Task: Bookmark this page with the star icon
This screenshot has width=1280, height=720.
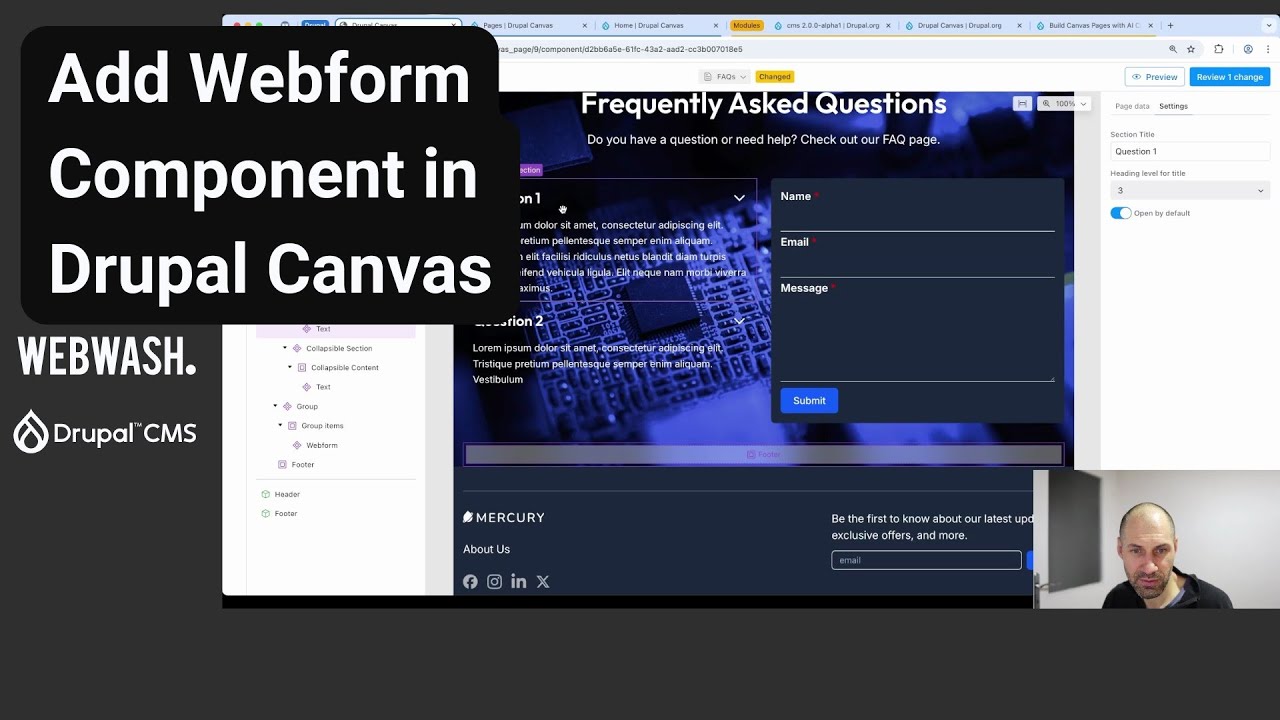Action: 1191,48
